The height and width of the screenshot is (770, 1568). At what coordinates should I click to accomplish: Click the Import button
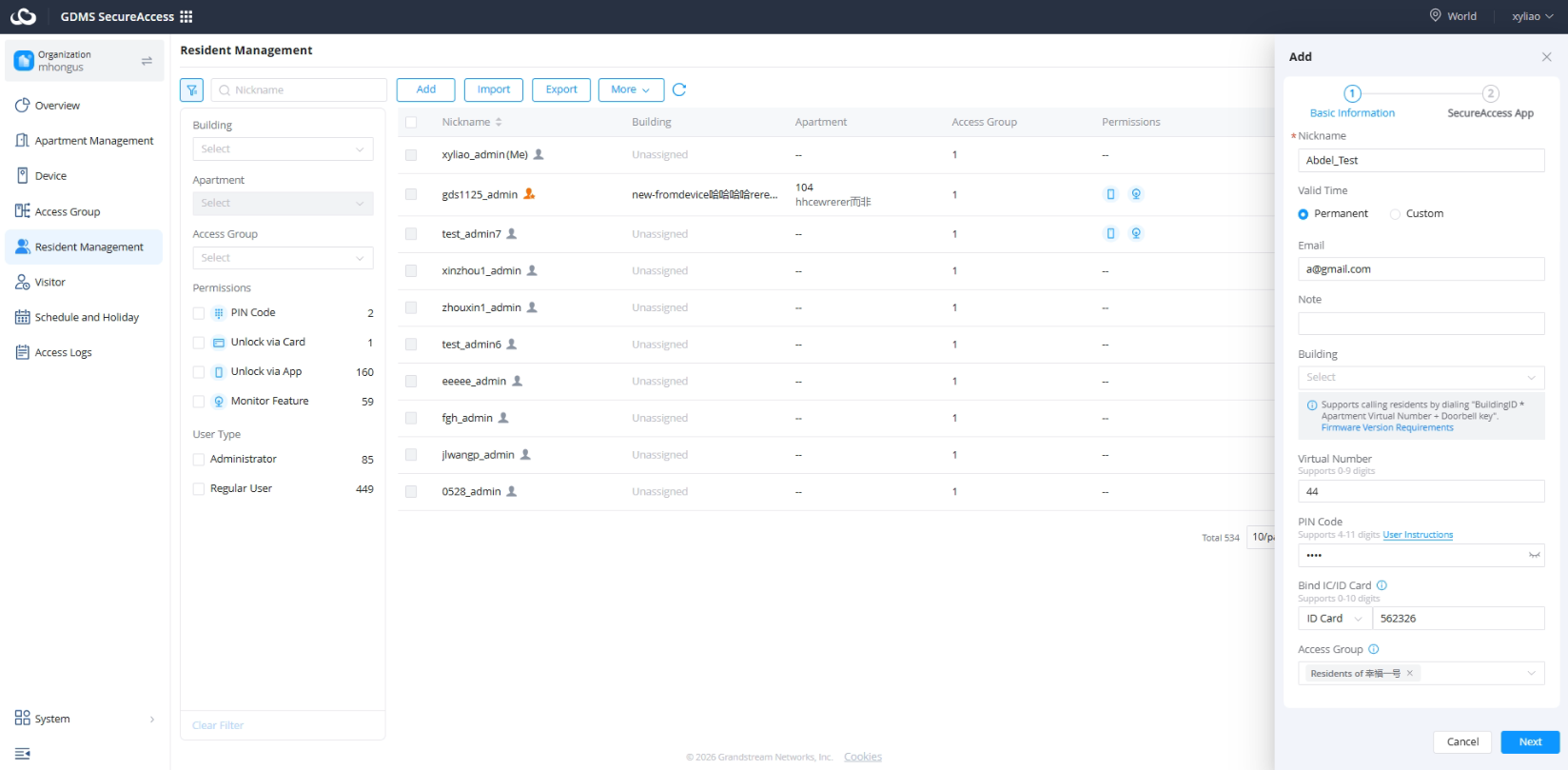[494, 89]
